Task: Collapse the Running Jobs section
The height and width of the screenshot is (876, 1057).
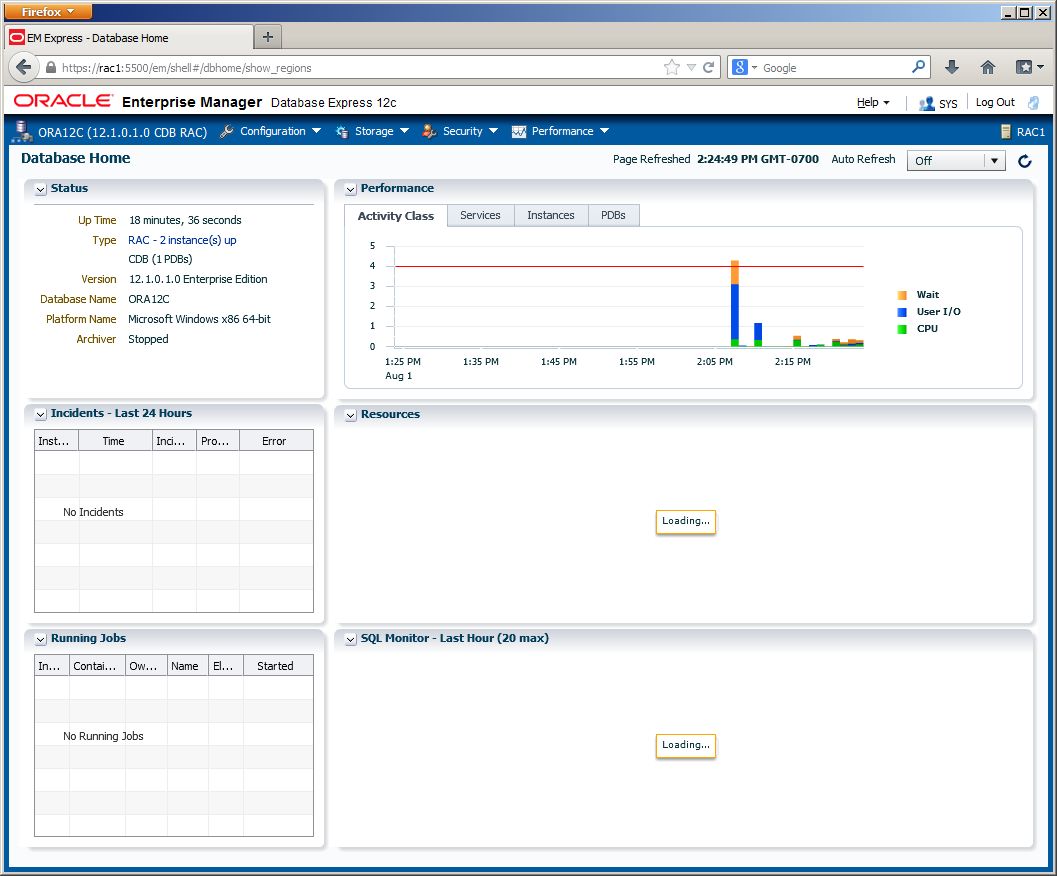Action: click(x=40, y=639)
